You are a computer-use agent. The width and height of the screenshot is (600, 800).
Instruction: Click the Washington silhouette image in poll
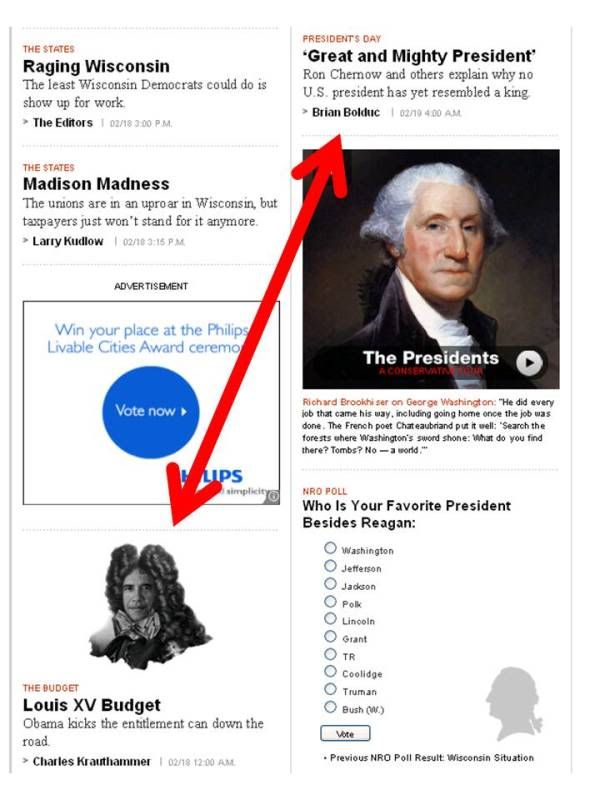coord(514,704)
